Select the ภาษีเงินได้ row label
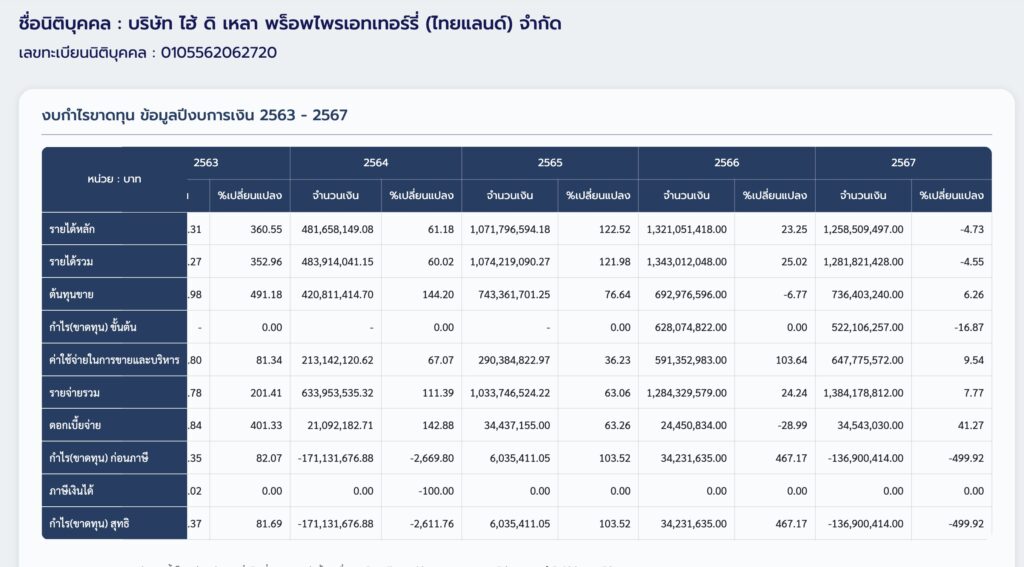 tap(78, 491)
